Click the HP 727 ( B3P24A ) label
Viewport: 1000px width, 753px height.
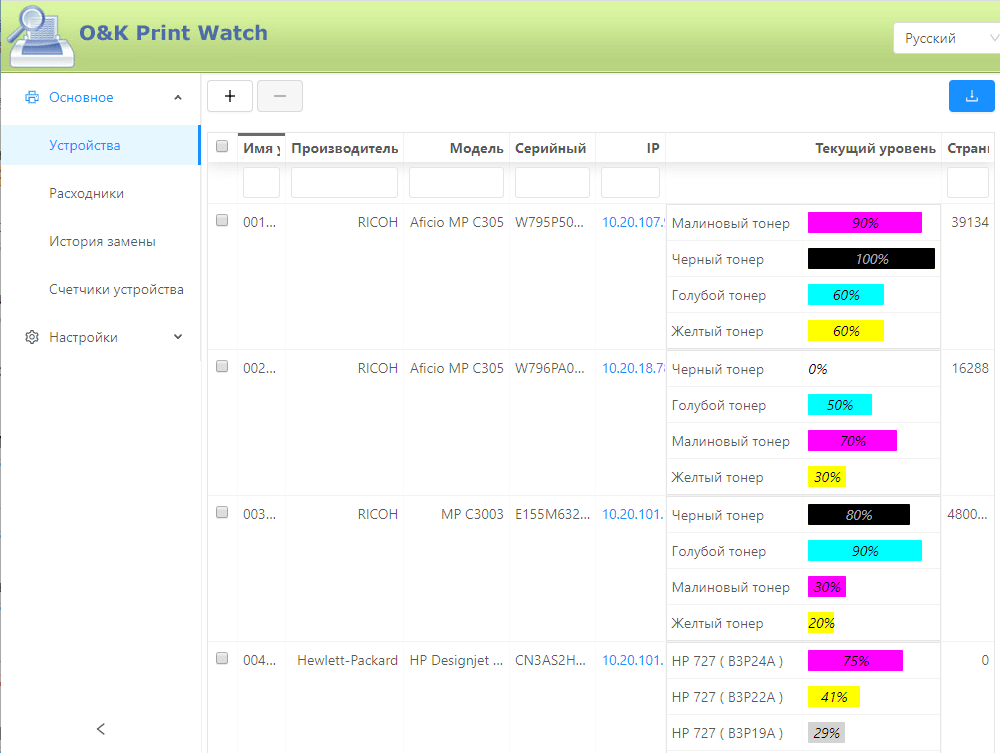(x=727, y=661)
